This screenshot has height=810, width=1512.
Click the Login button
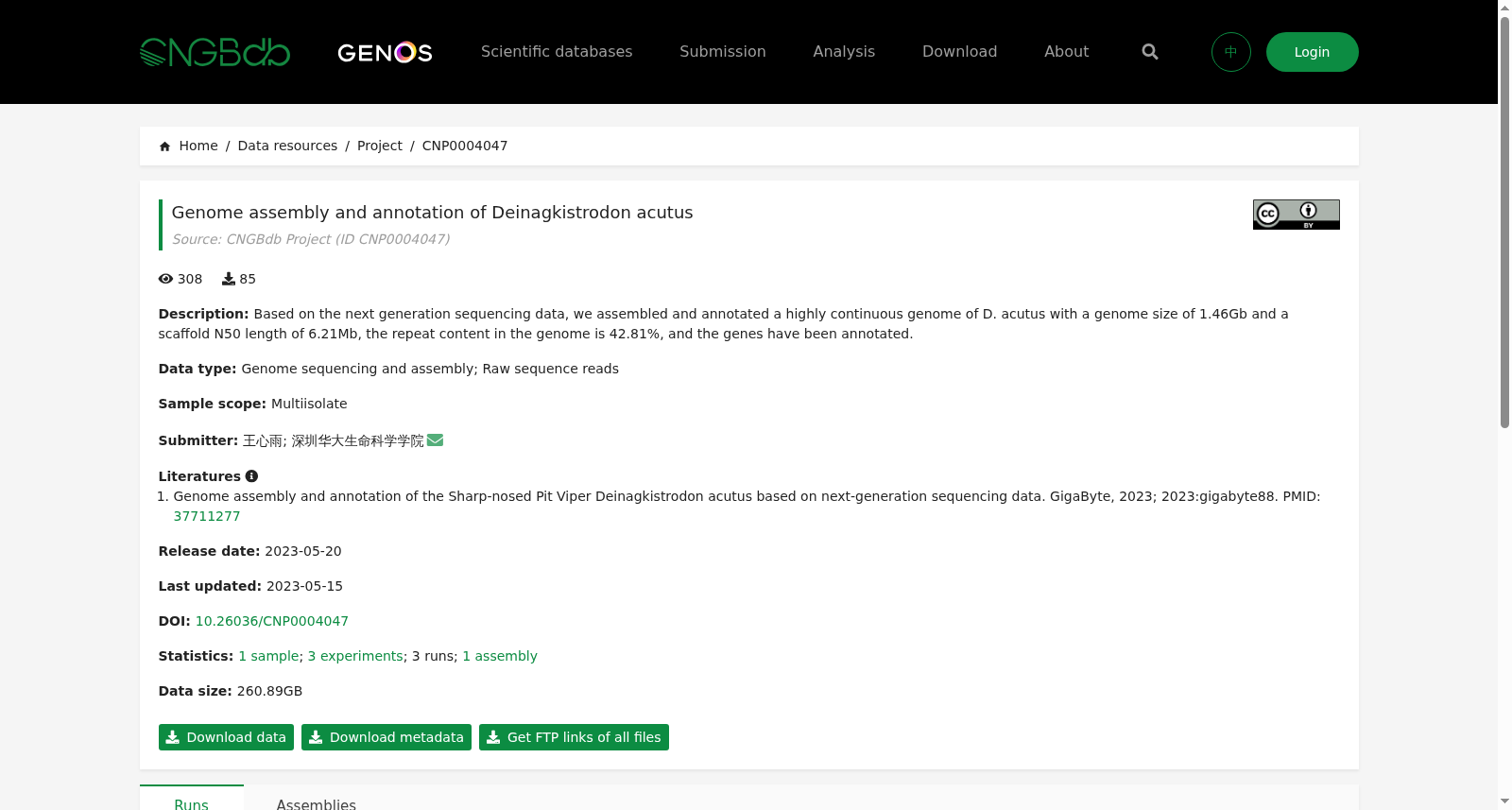[x=1313, y=52]
